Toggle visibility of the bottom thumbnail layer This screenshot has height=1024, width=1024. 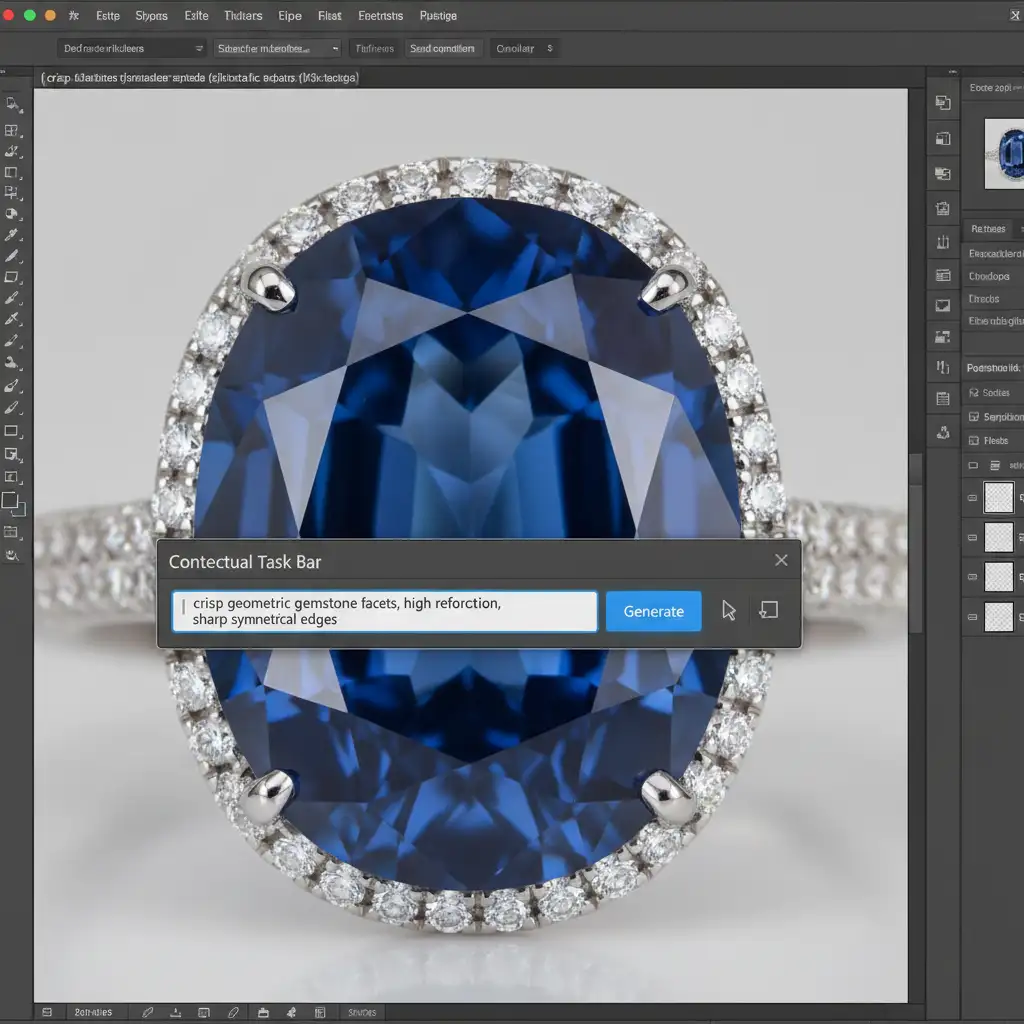point(971,617)
